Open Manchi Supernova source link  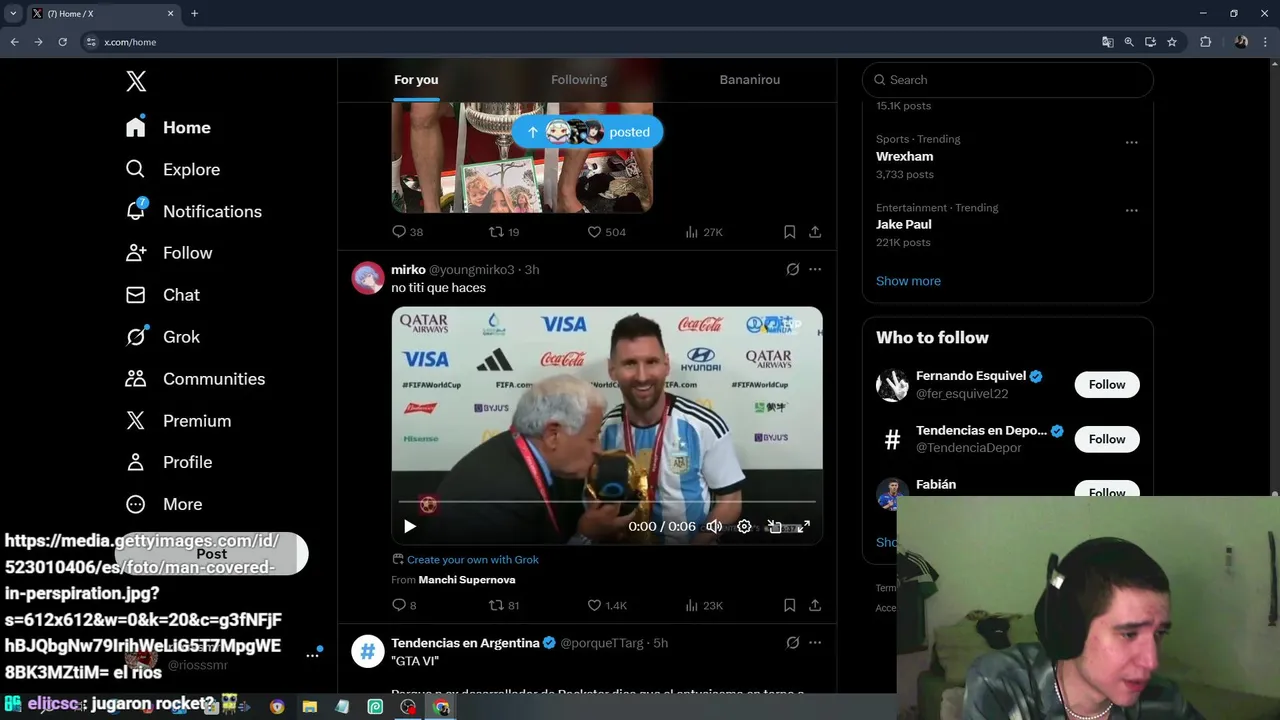[x=467, y=580]
